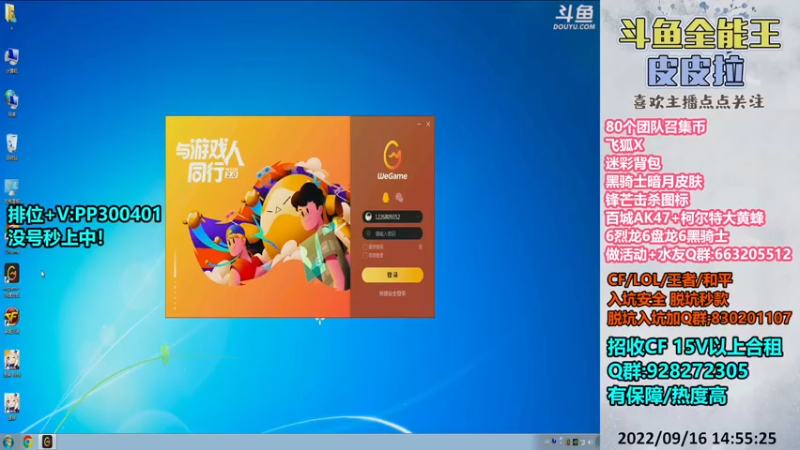
Task: Select the WeChat login icon
Action: tap(399, 197)
